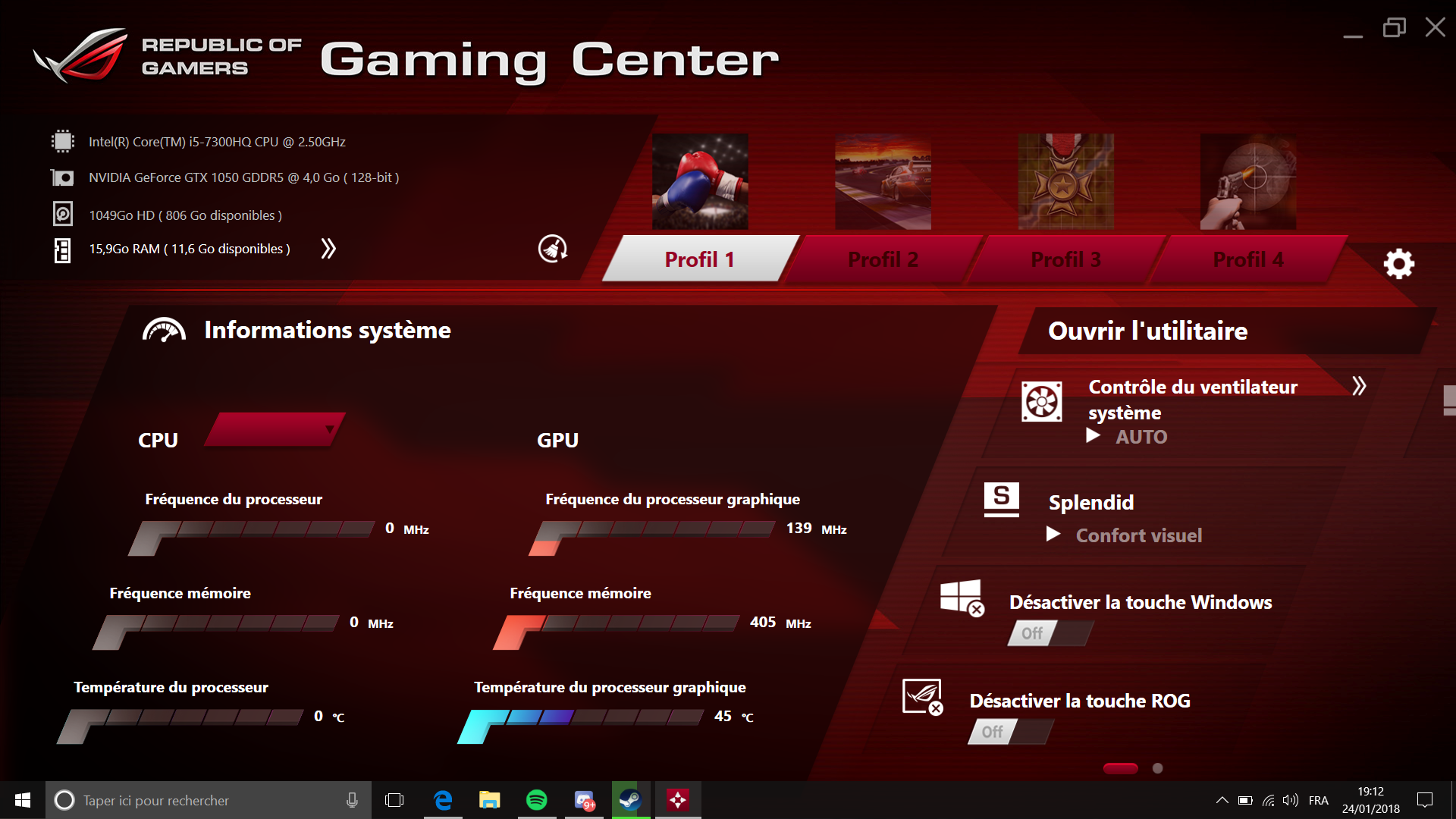Screen dimensions: 1456x819
Task: Open the Windows Start menu
Action: tap(23, 800)
